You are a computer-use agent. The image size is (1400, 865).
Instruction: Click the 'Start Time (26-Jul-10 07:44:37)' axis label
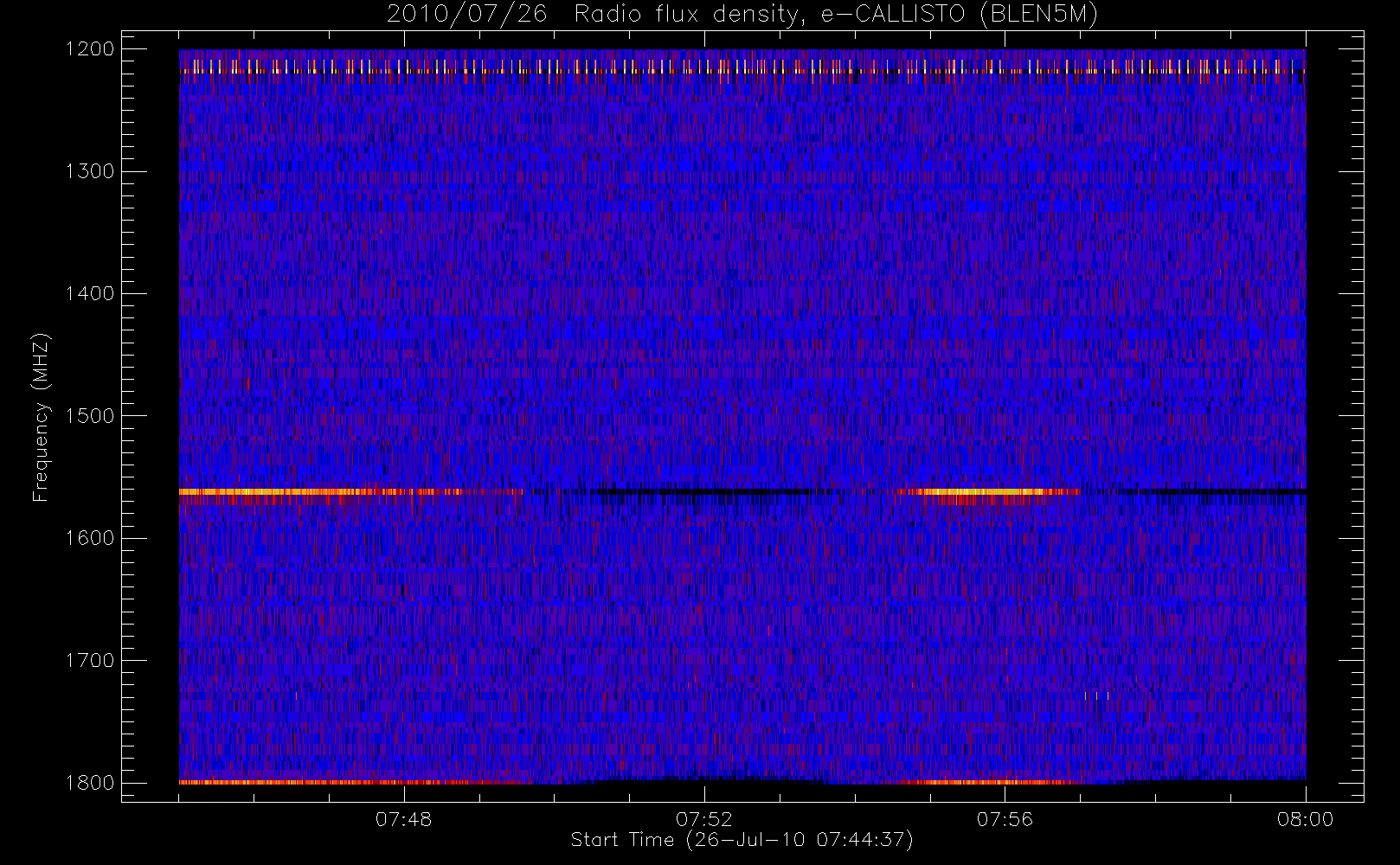pos(742,840)
